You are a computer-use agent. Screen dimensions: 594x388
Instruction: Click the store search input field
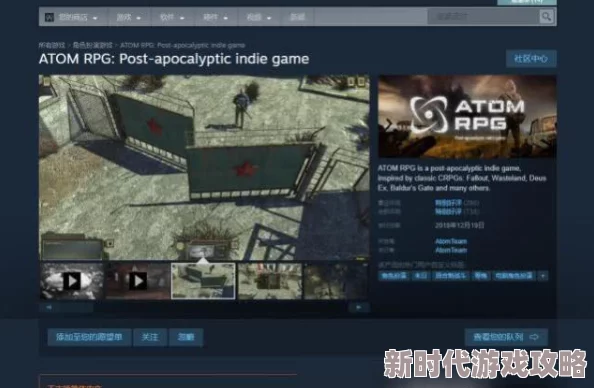click(483, 17)
